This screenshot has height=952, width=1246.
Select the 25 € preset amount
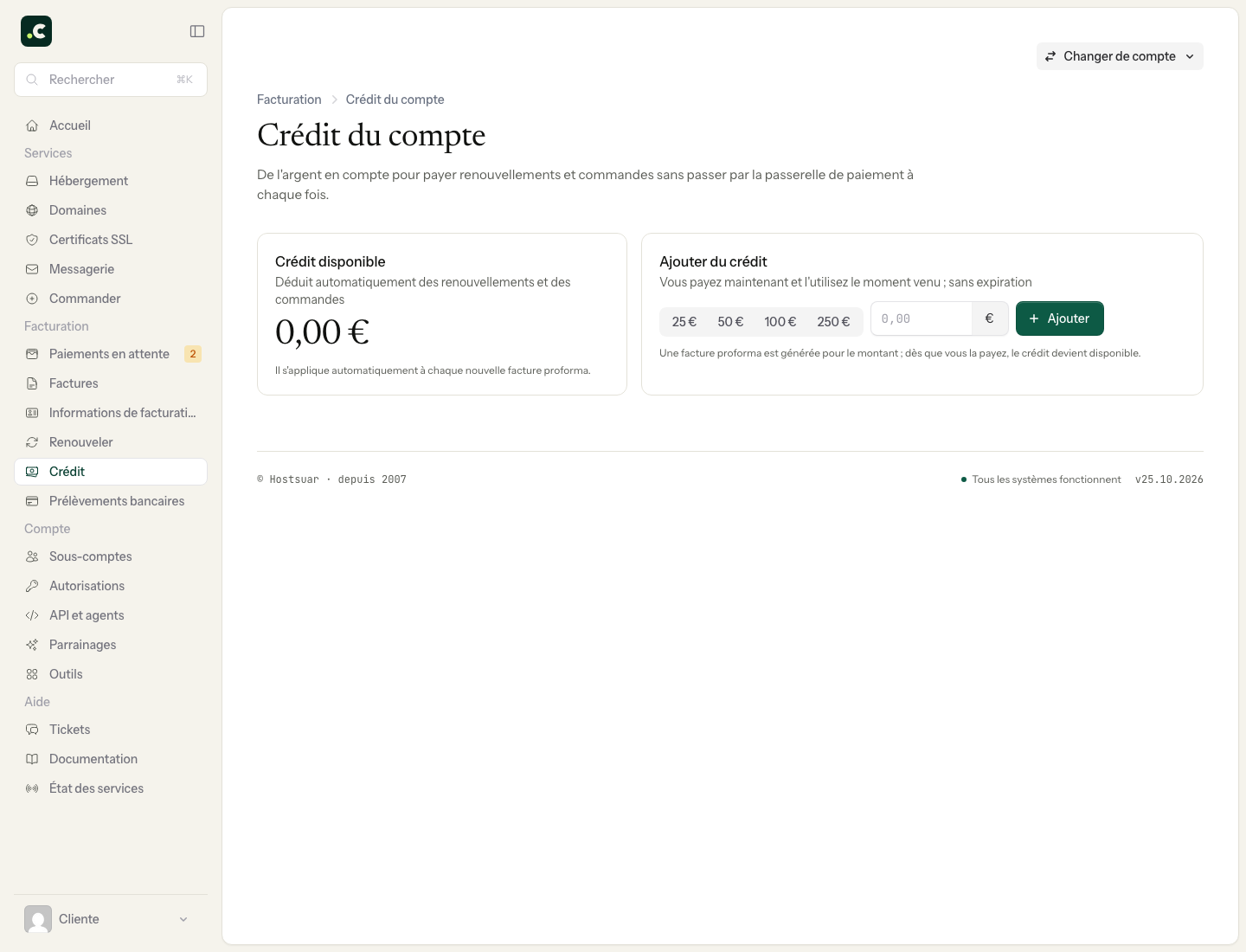[x=684, y=322]
